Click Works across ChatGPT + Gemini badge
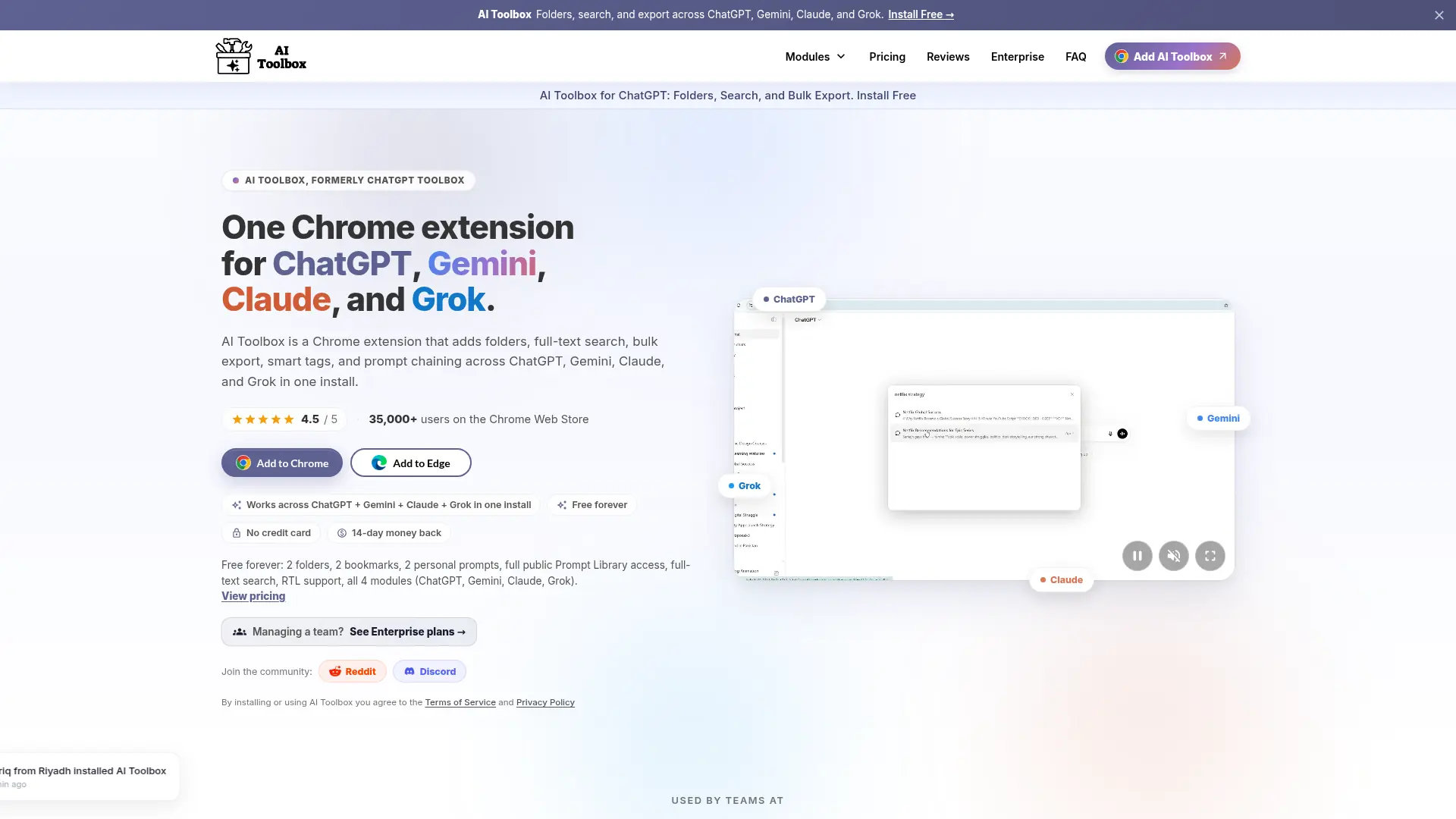 [x=381, y=504]
